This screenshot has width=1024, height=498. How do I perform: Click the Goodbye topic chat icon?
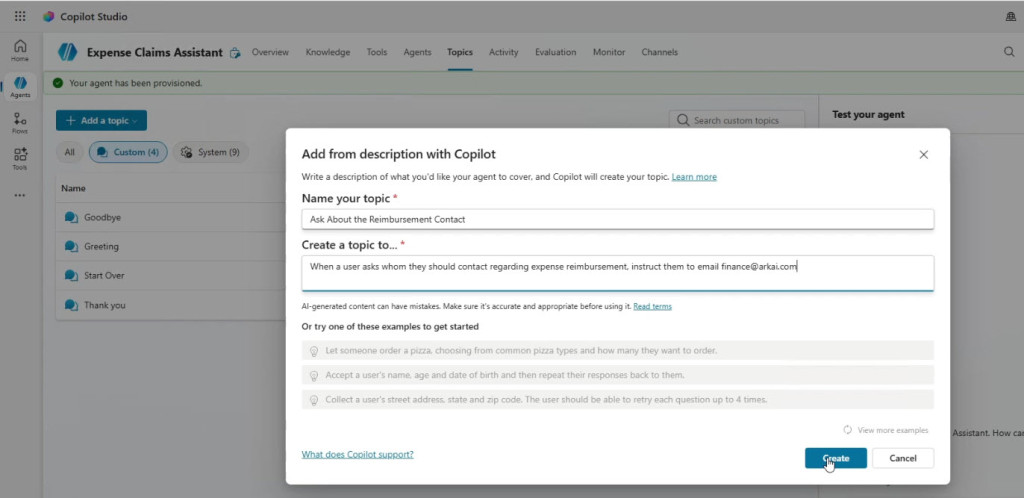coord(71,217)
